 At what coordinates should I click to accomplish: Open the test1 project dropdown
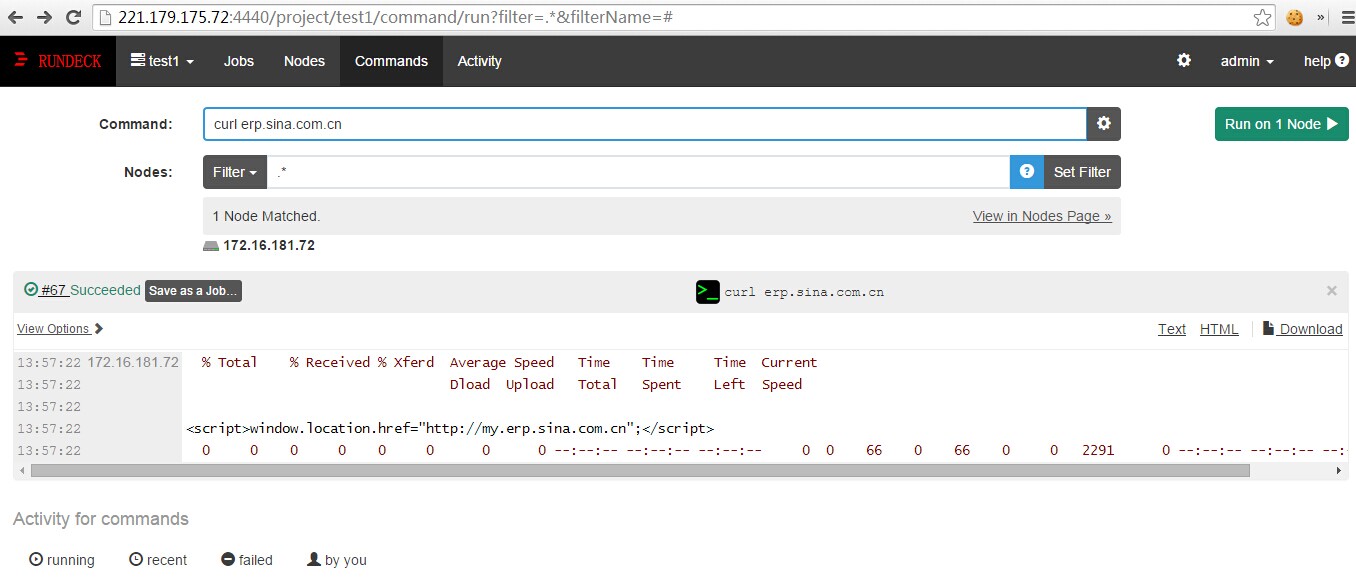coord(162,61)
